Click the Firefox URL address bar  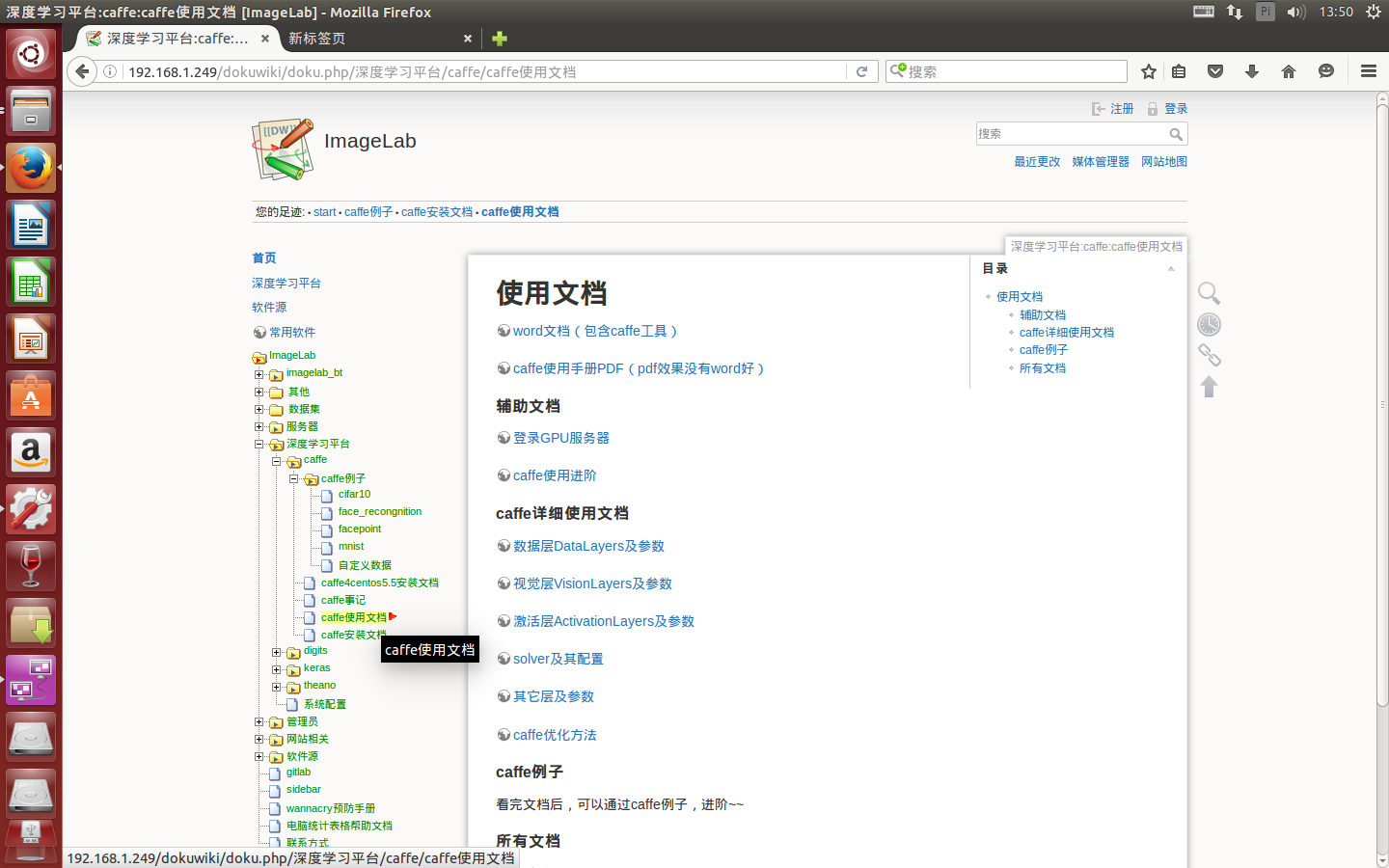pyautogui.click(x=486, y=71)
